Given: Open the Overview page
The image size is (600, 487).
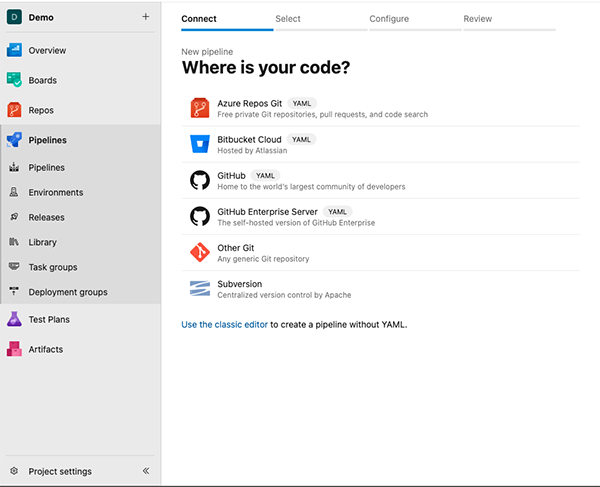Looking at the screenshot, I should coord(47,50).
